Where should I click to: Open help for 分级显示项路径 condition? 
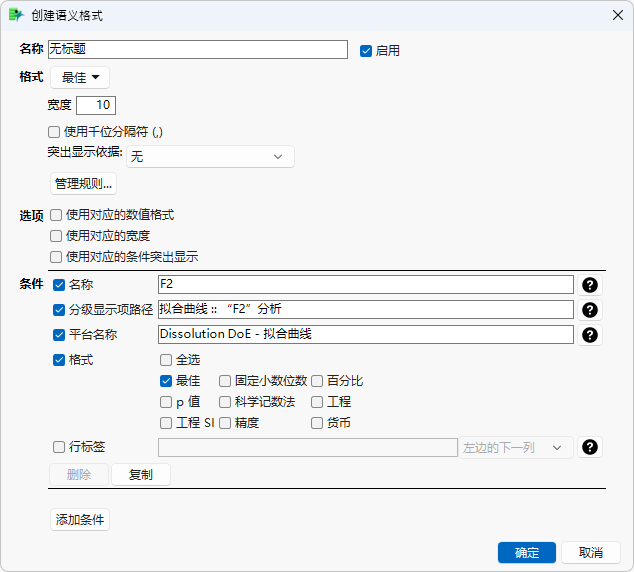tap(590, 310)
